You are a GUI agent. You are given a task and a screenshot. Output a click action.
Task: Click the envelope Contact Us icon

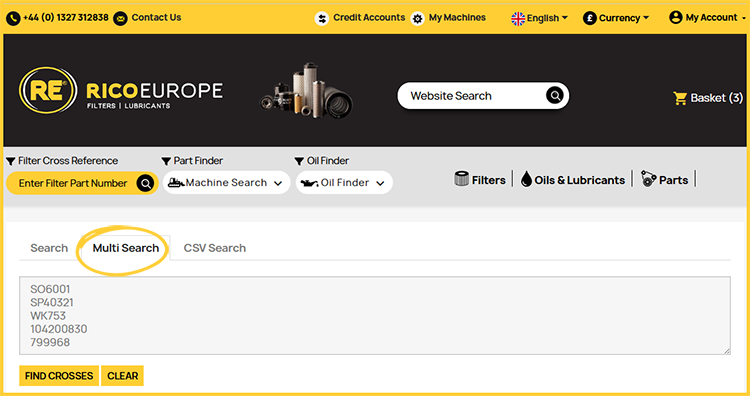coord(121,19)
